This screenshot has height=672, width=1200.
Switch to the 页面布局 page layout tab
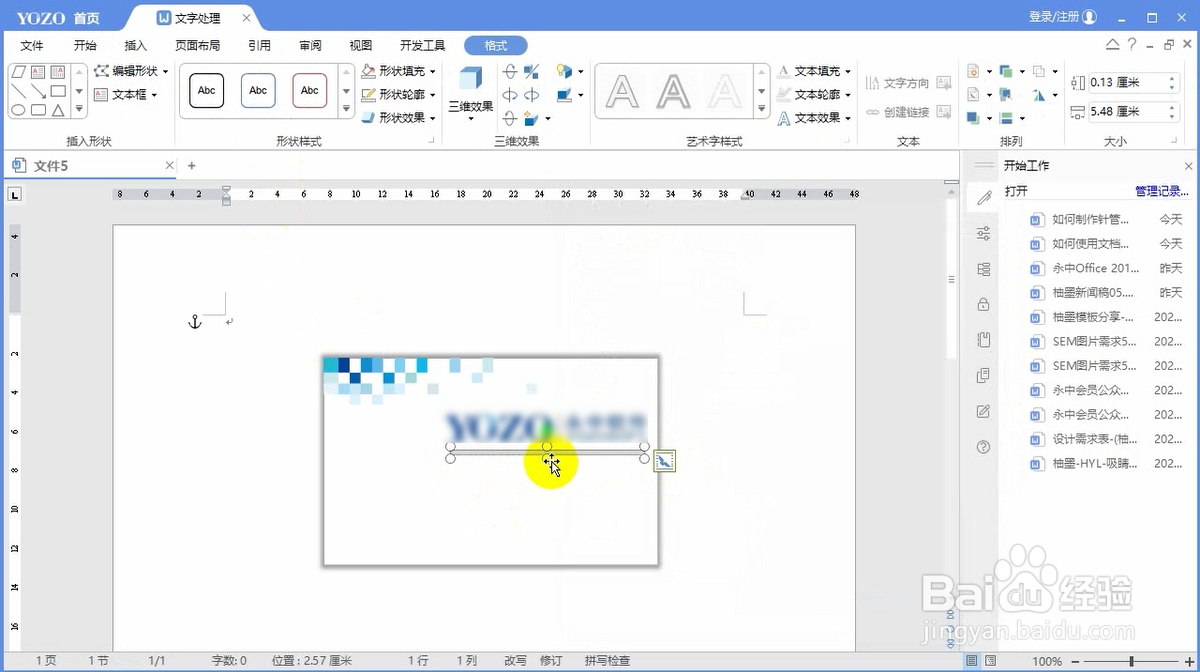[197, 45]
